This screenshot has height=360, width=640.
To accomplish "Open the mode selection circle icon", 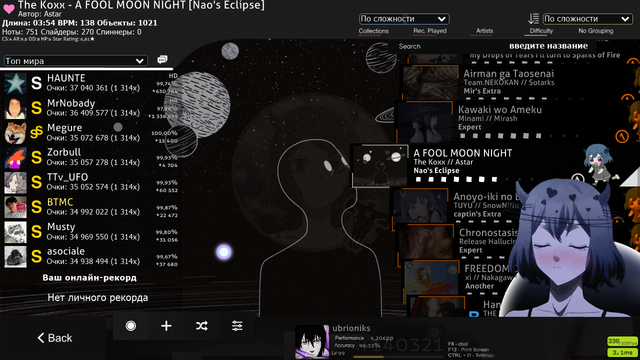I will 131,326.
